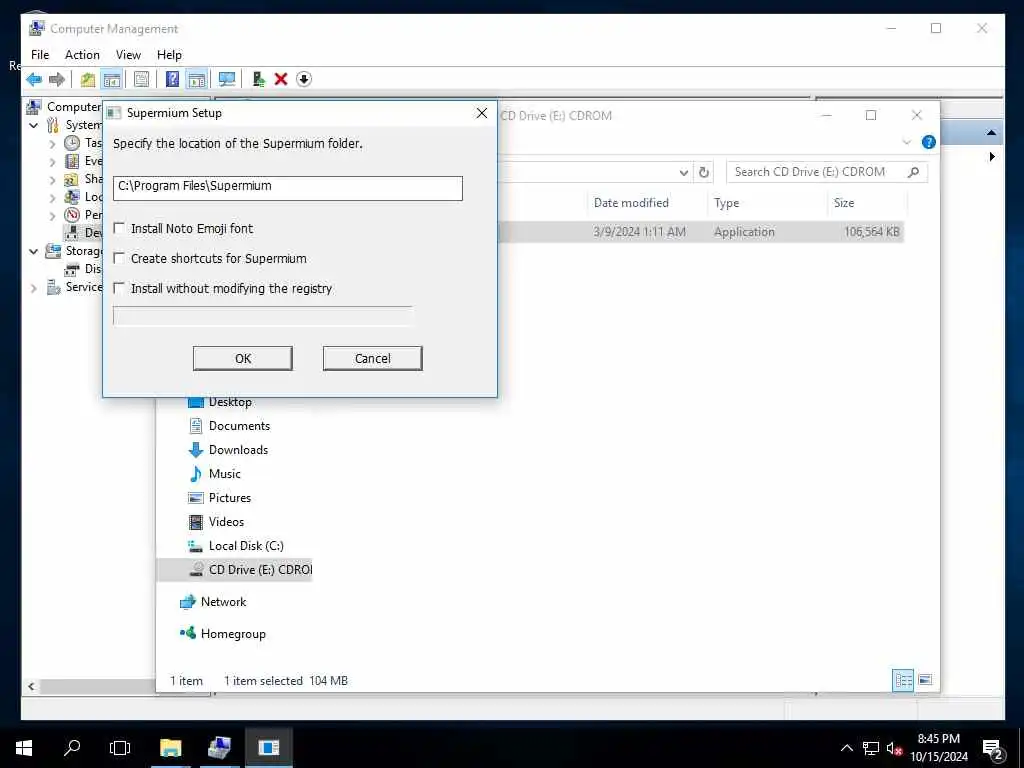Click the Refresh icon in Explorer address bar

[703, 172]
